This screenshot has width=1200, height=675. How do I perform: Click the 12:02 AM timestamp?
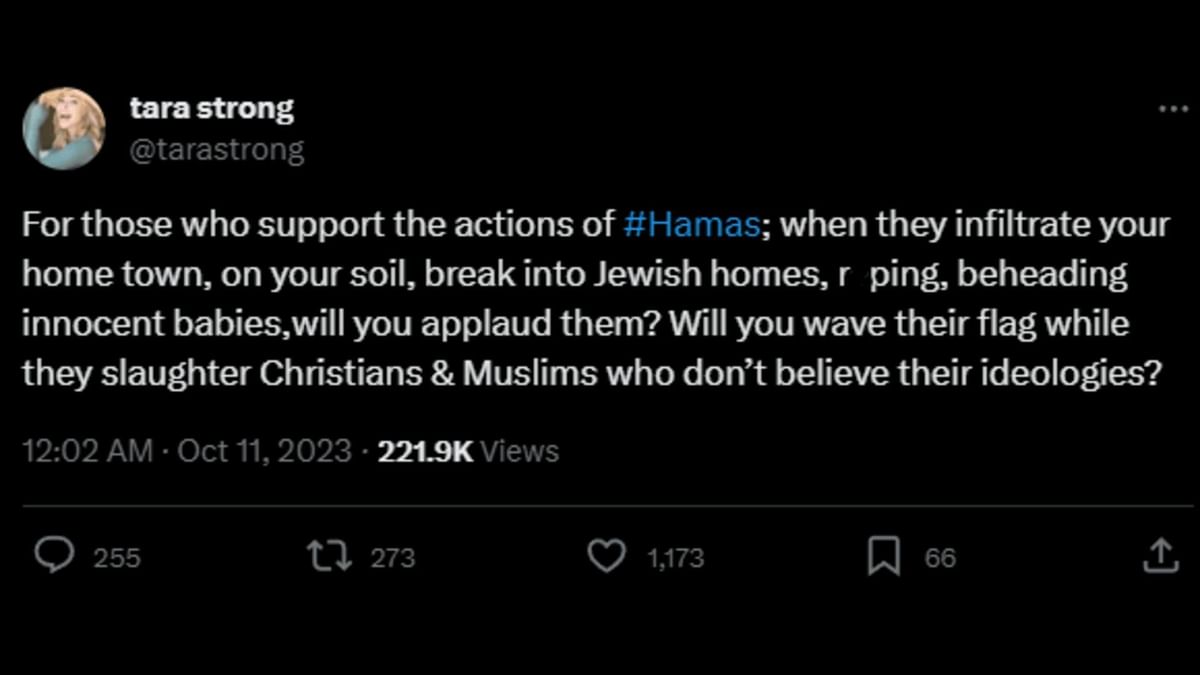[87, 451]
